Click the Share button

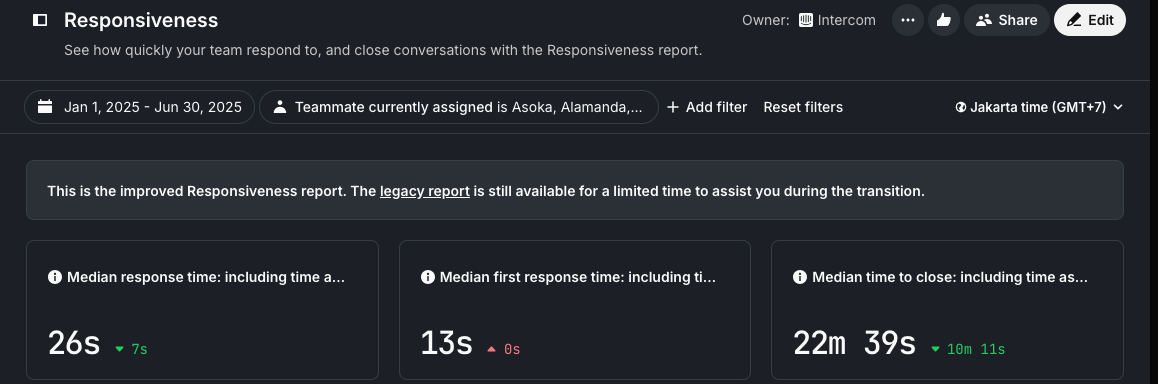tap(1007, 20)
